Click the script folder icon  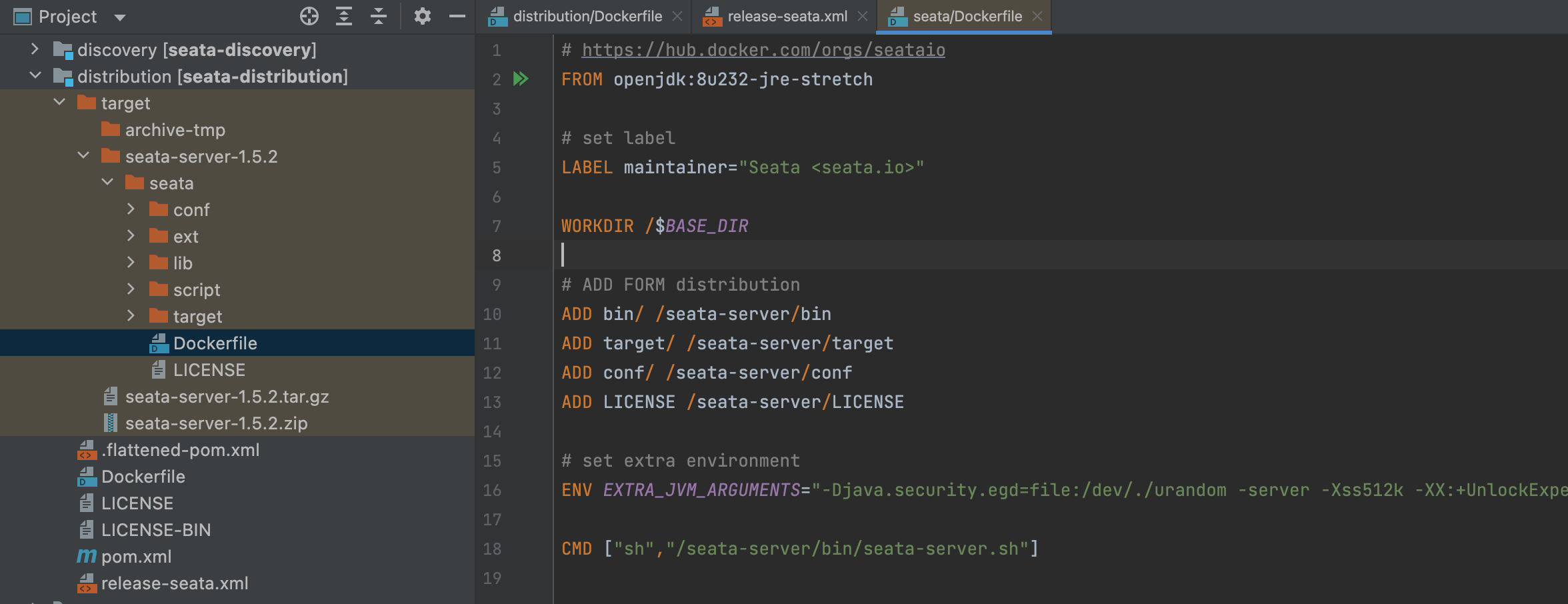pos(159,289)
